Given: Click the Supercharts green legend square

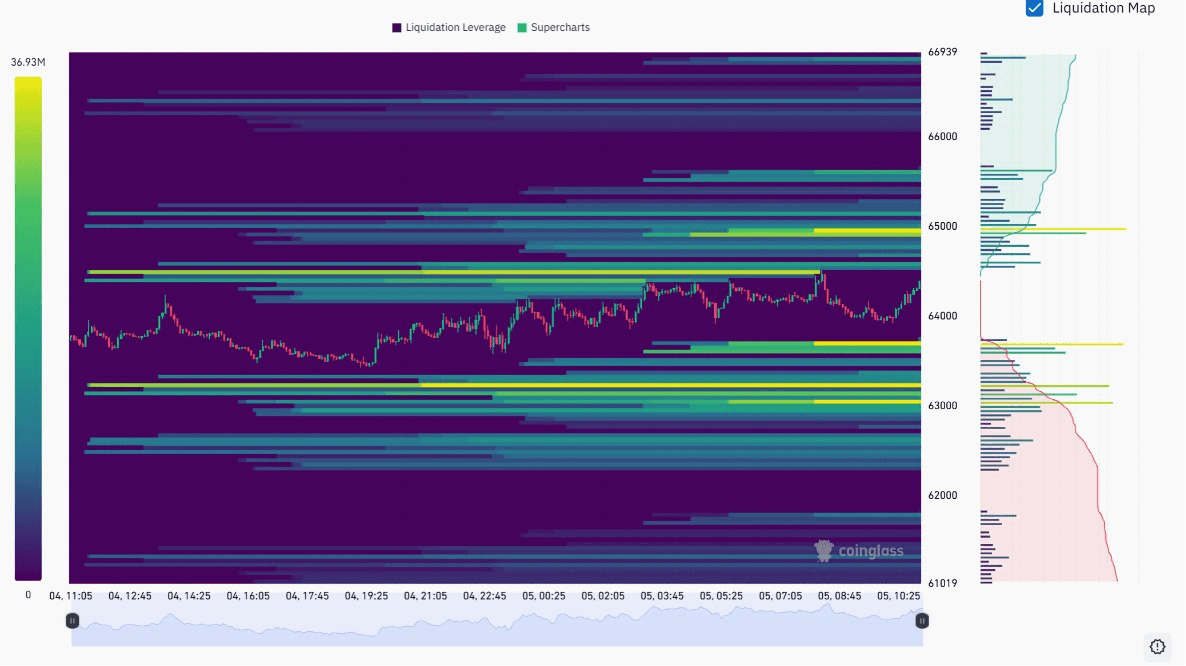Looking at the screenshot, I should tap(522, 27).
